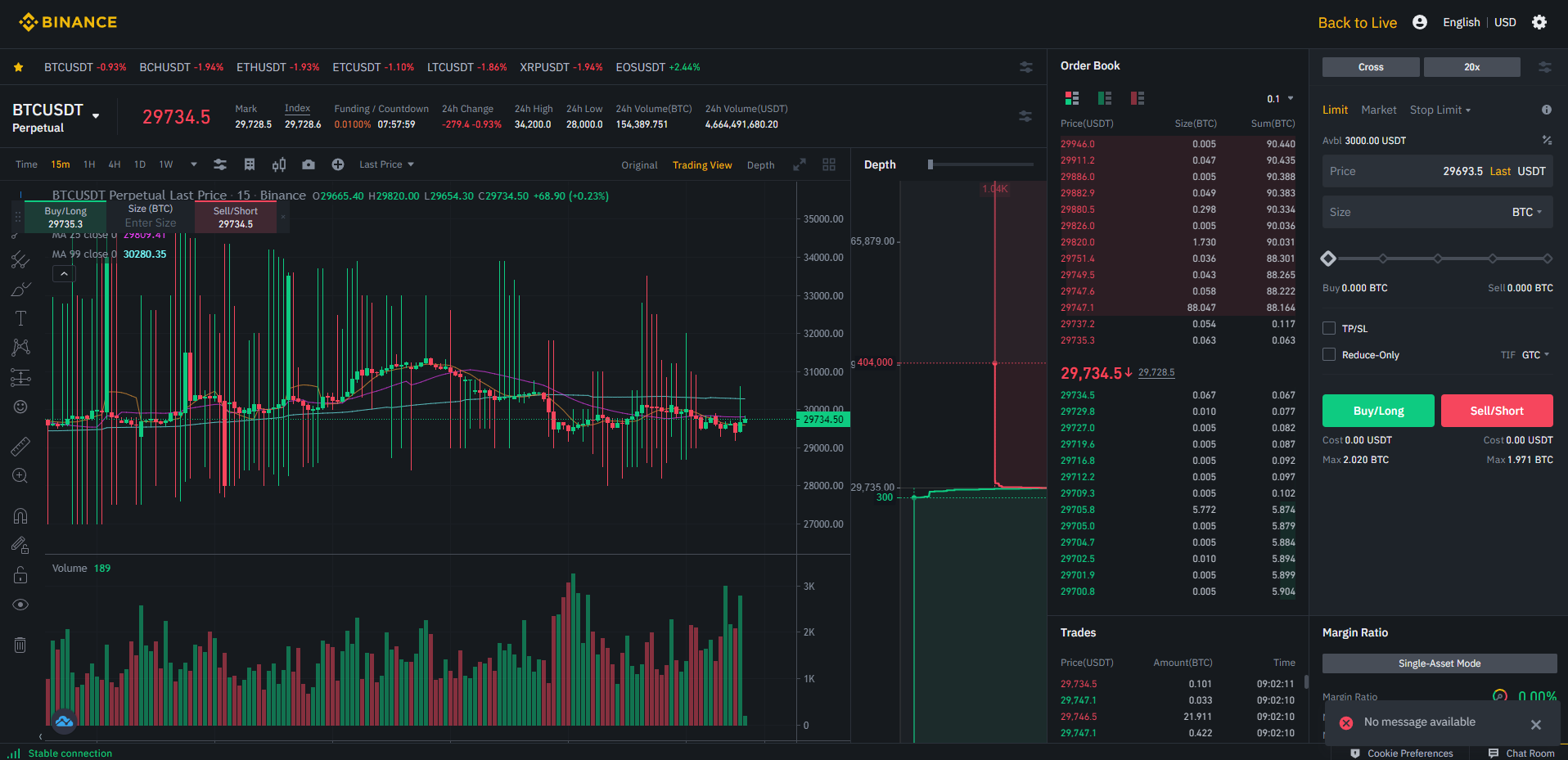Select the 15m interval
This screenshot has width=1568, height=760.
[x=61, y=164]
